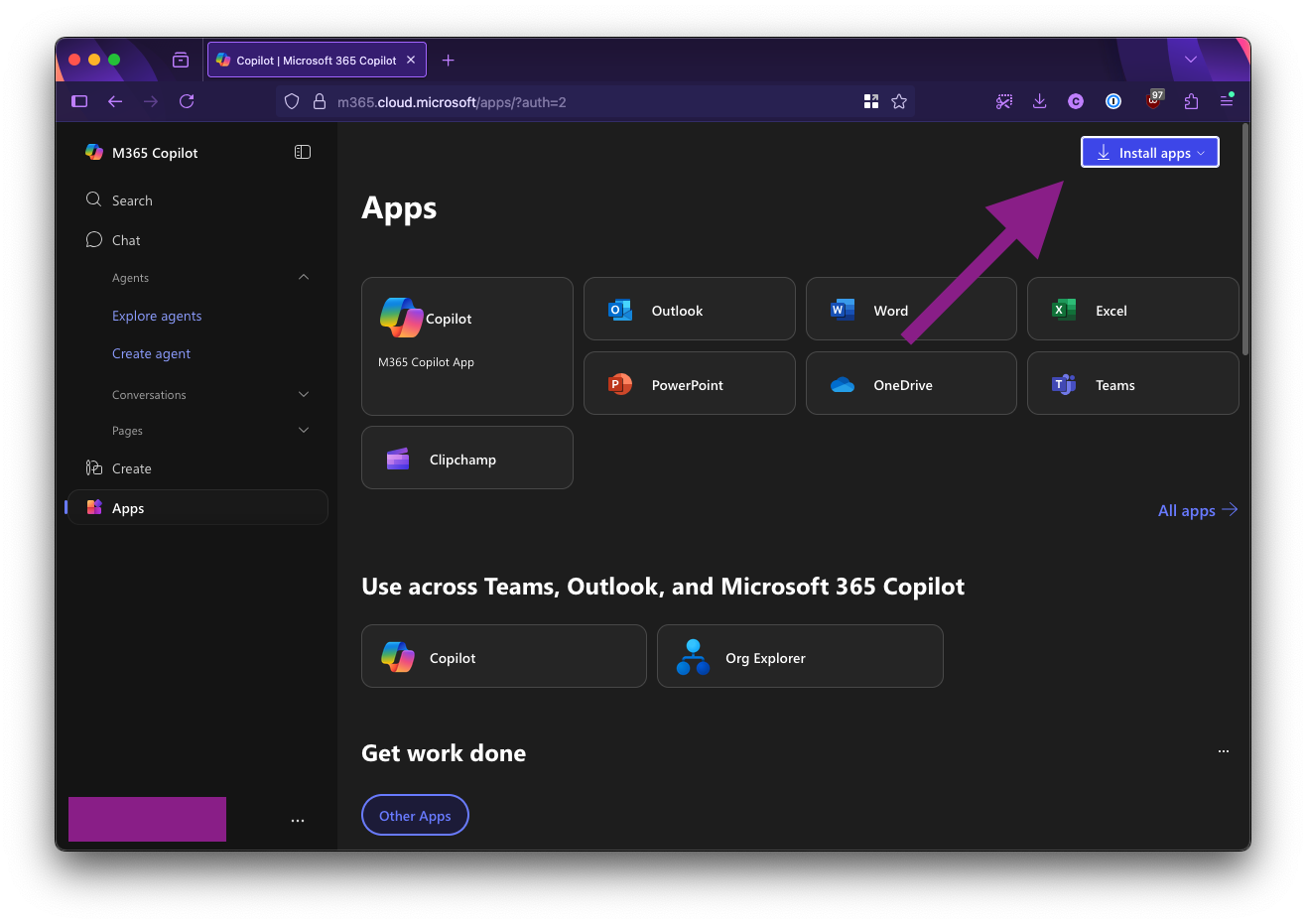
Task: Toggle the browser sidebar icon
Action: pos(80,101)
